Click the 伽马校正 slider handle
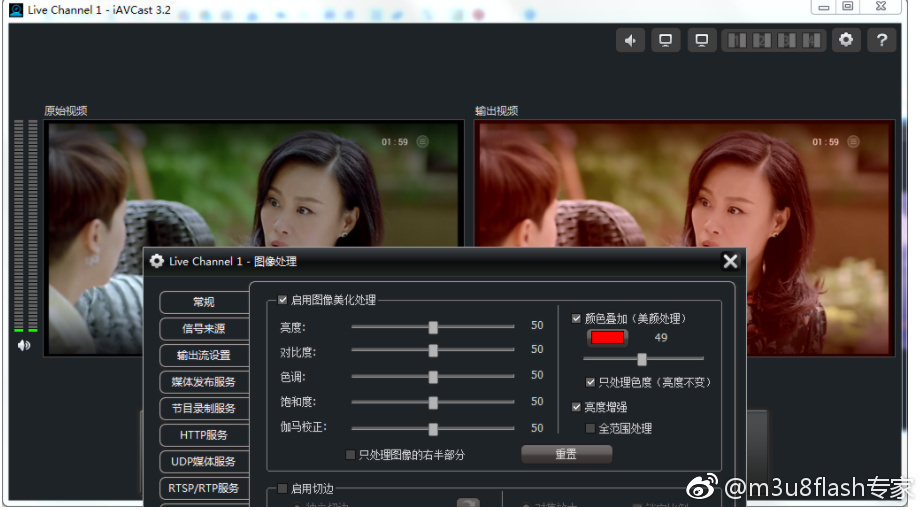923x510 pixels. 433,429
